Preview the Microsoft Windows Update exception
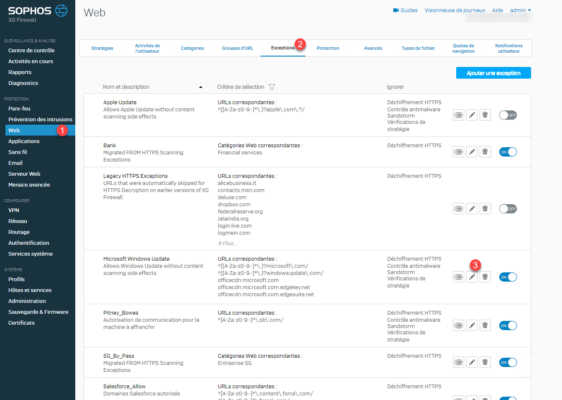The image size is (562, 400). tap(458, 277)
